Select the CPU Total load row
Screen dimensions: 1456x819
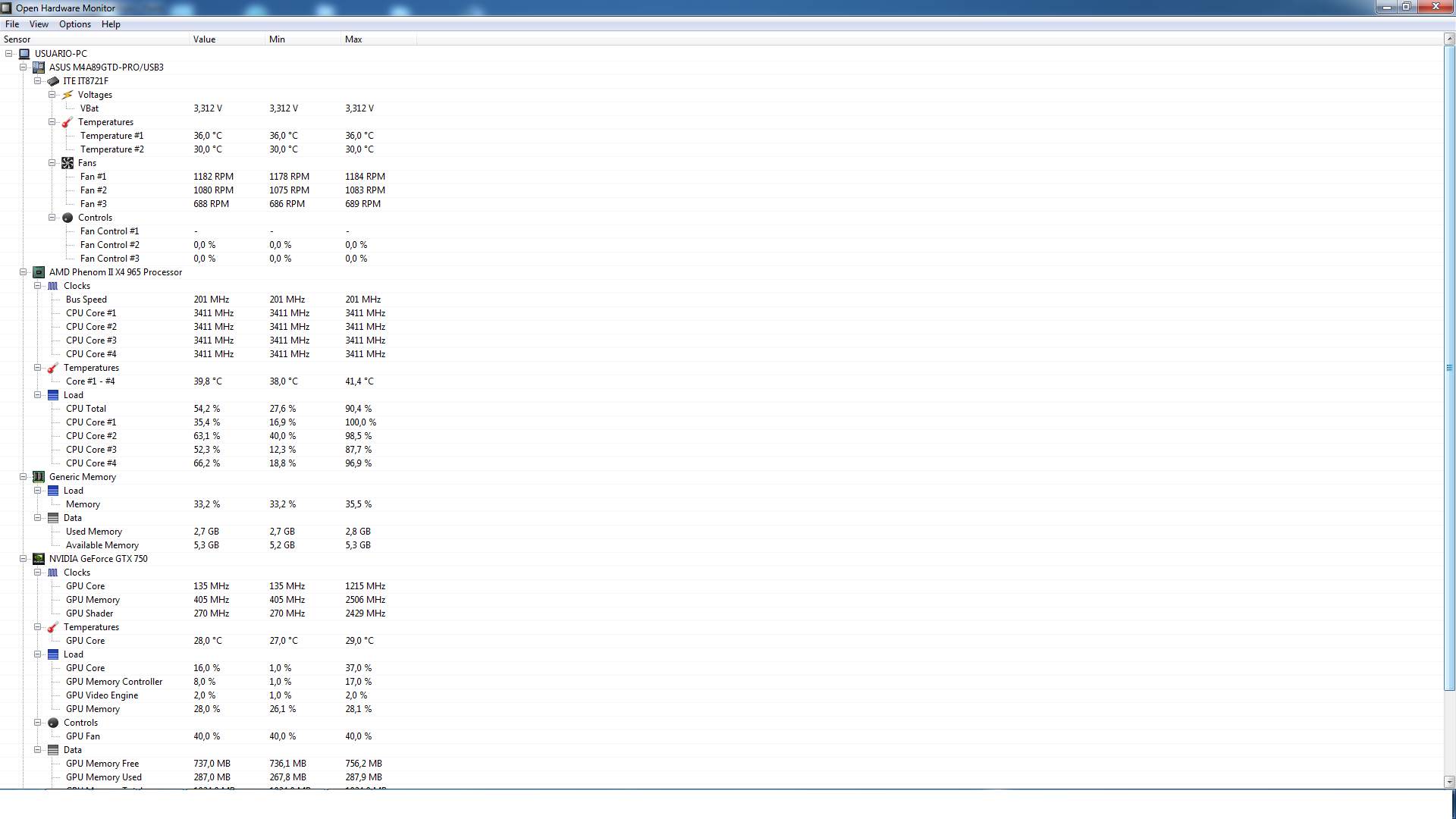coord(721,409)
